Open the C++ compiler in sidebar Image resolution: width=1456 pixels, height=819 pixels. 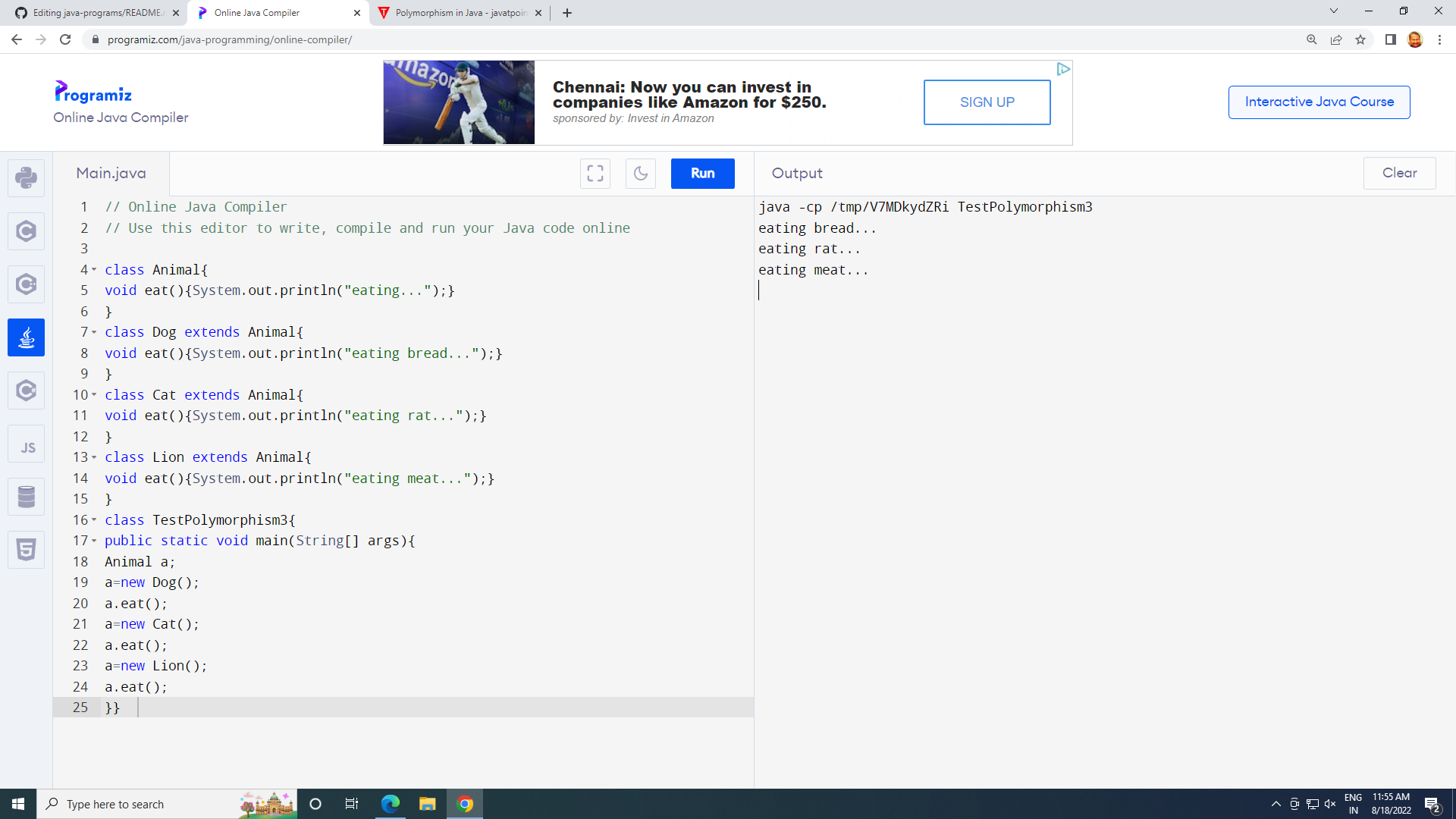26,284
